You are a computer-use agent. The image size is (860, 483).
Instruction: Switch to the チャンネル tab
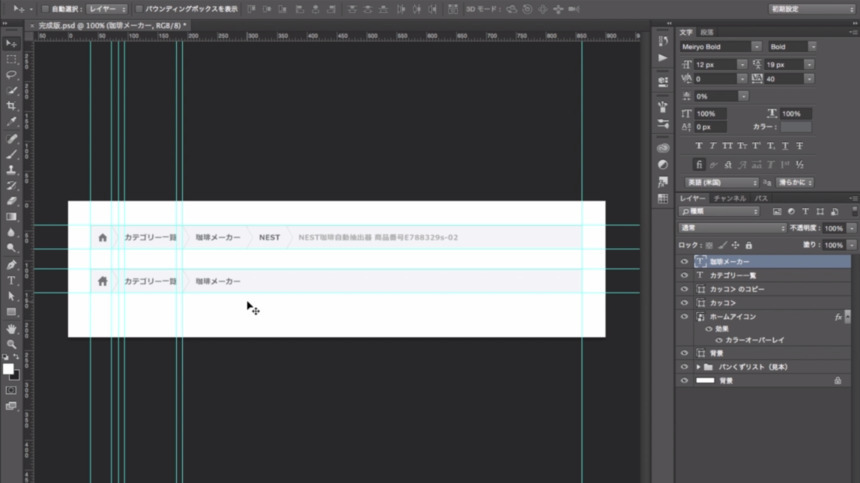click(x=730, y=198)
